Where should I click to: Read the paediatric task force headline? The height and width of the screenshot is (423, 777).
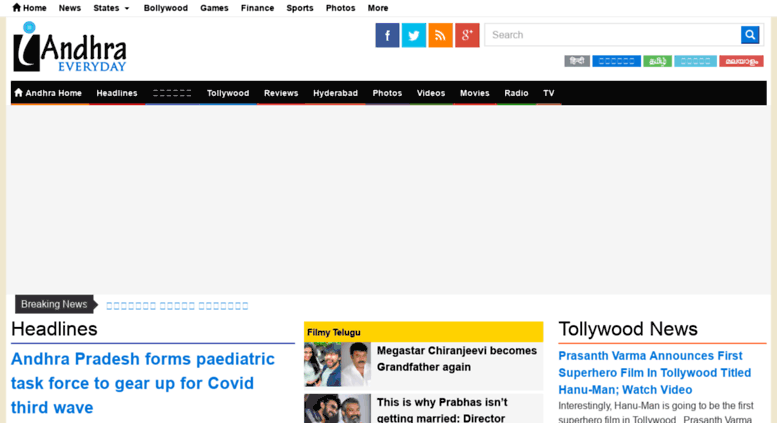tap(142, 383)
